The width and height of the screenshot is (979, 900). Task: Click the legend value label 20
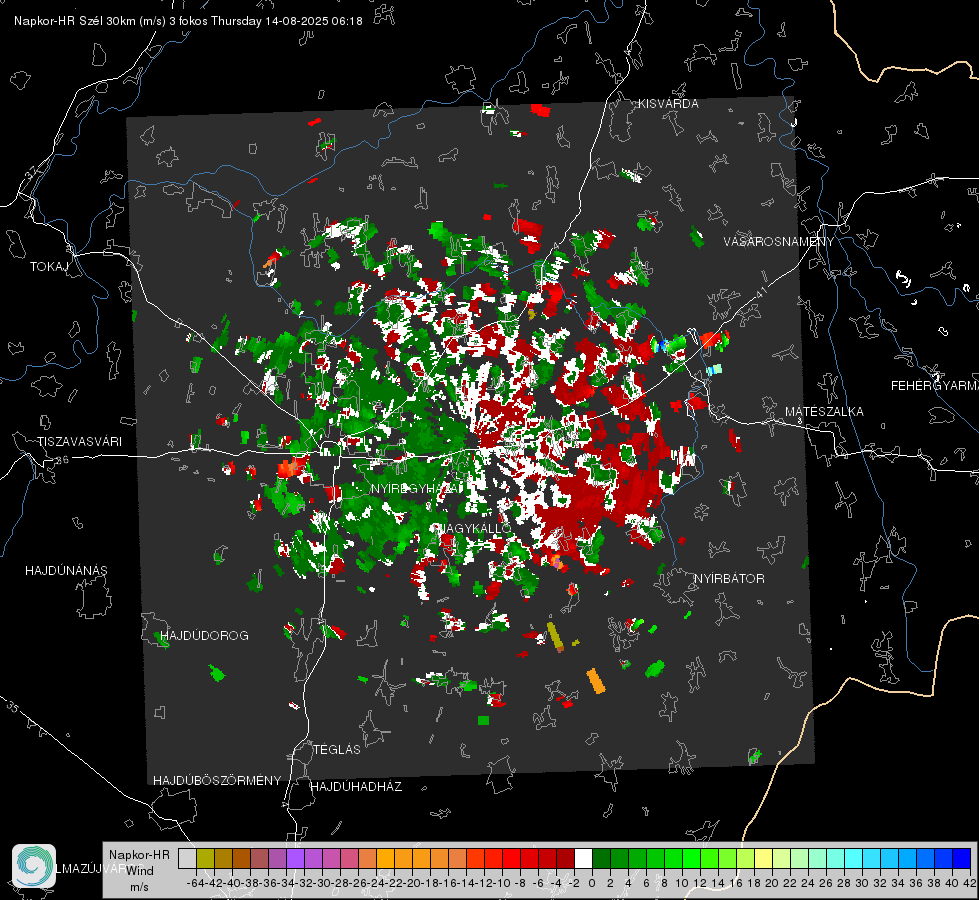click(772, 883)
